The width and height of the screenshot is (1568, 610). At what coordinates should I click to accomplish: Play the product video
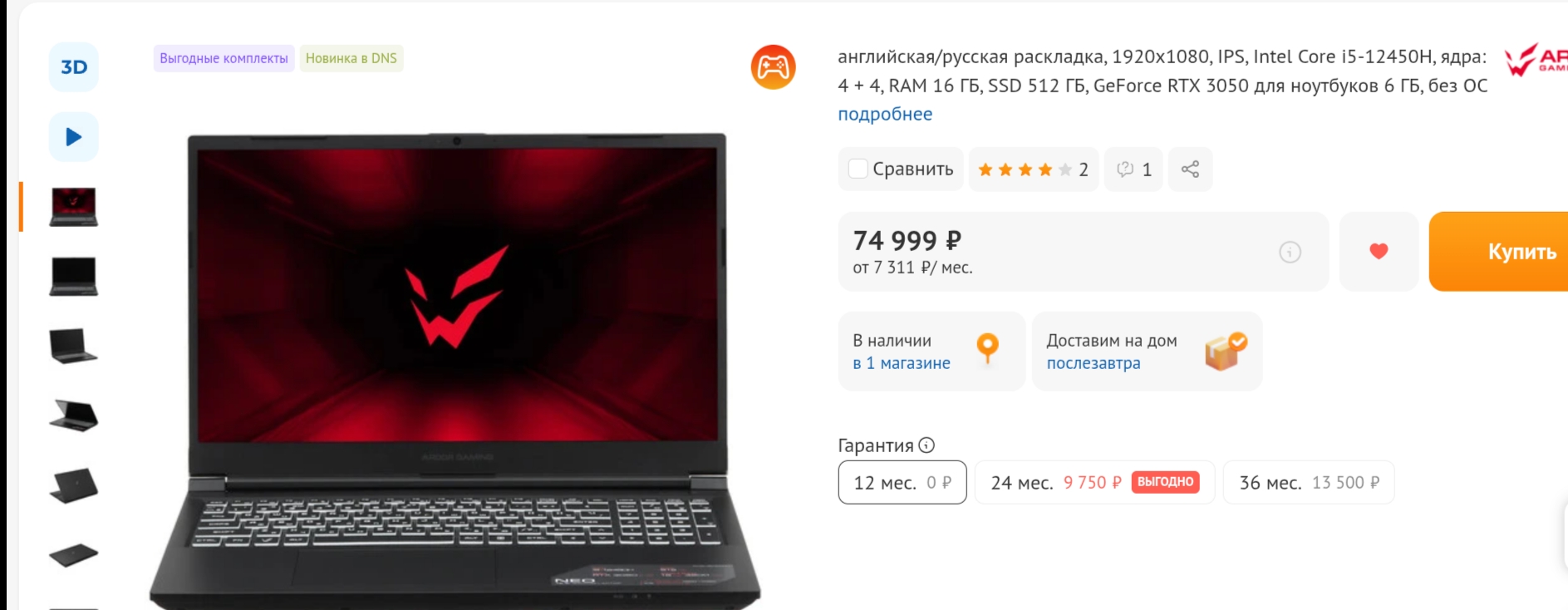pos(74,137)
